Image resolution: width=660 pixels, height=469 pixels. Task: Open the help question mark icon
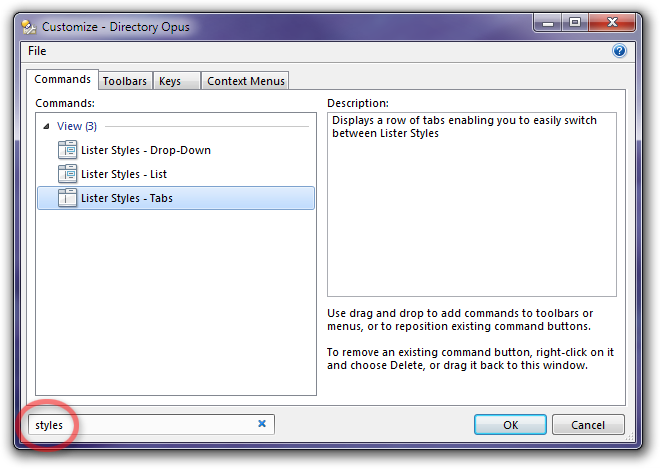[x=619, y=51]
